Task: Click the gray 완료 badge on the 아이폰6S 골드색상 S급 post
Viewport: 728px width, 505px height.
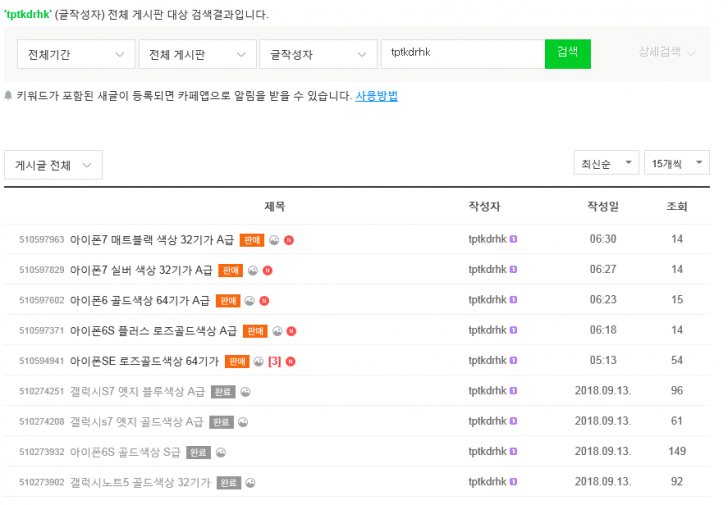Action: (x=199, y=452)
